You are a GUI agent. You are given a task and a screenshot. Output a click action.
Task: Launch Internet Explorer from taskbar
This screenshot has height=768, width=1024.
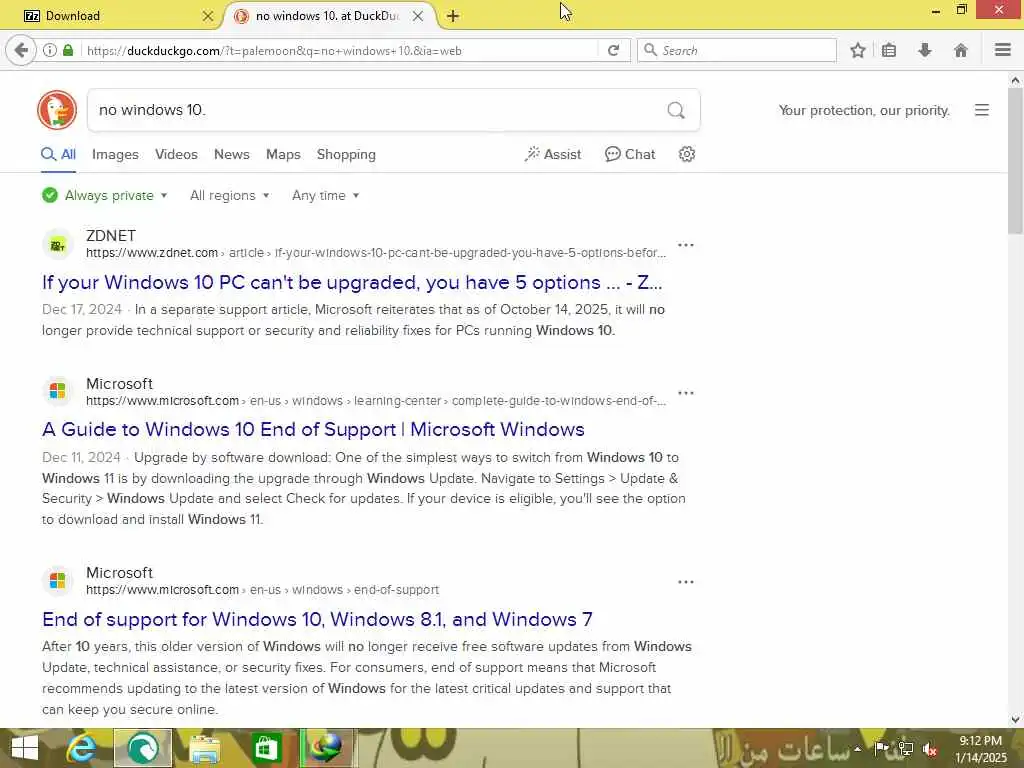[x=81, y=748]
